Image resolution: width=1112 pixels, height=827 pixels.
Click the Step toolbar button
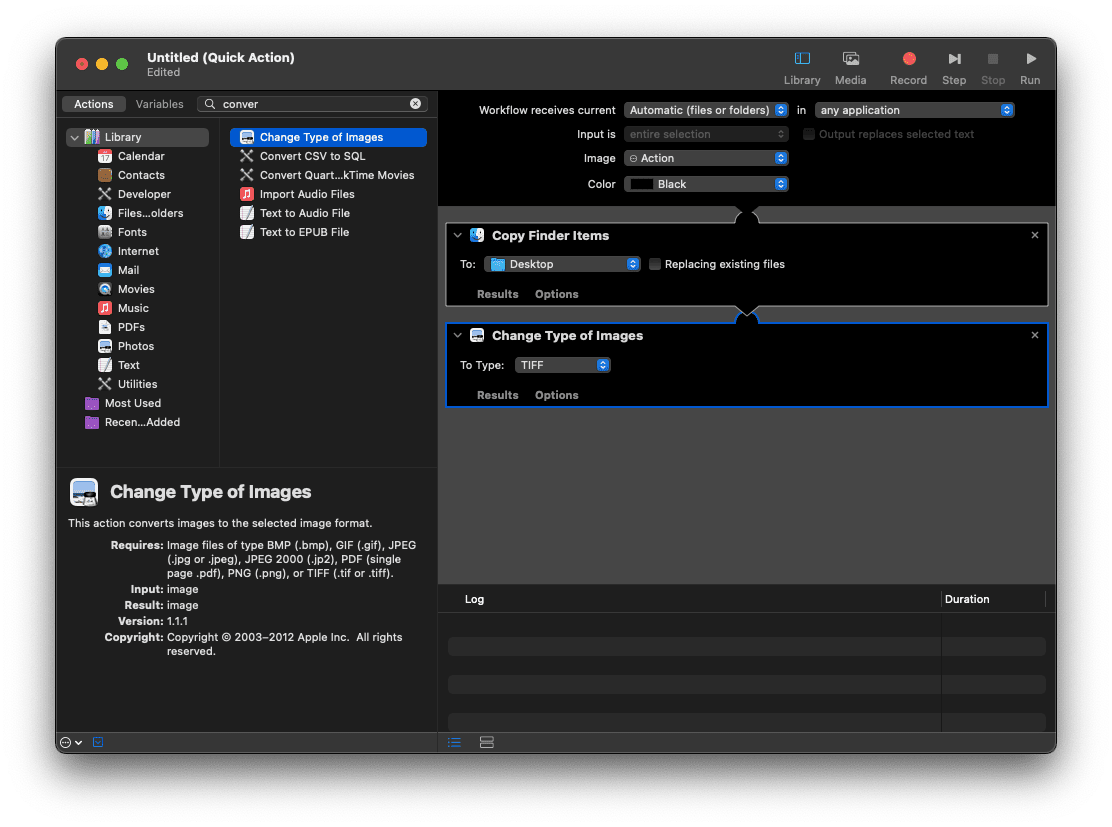tap(954, 67)
